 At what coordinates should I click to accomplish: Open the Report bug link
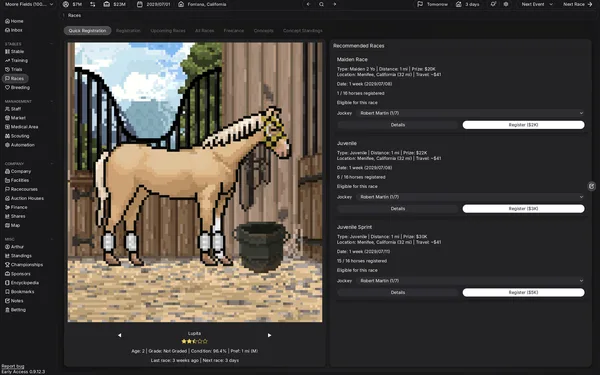pyautogui.click(x=13, y=366)
